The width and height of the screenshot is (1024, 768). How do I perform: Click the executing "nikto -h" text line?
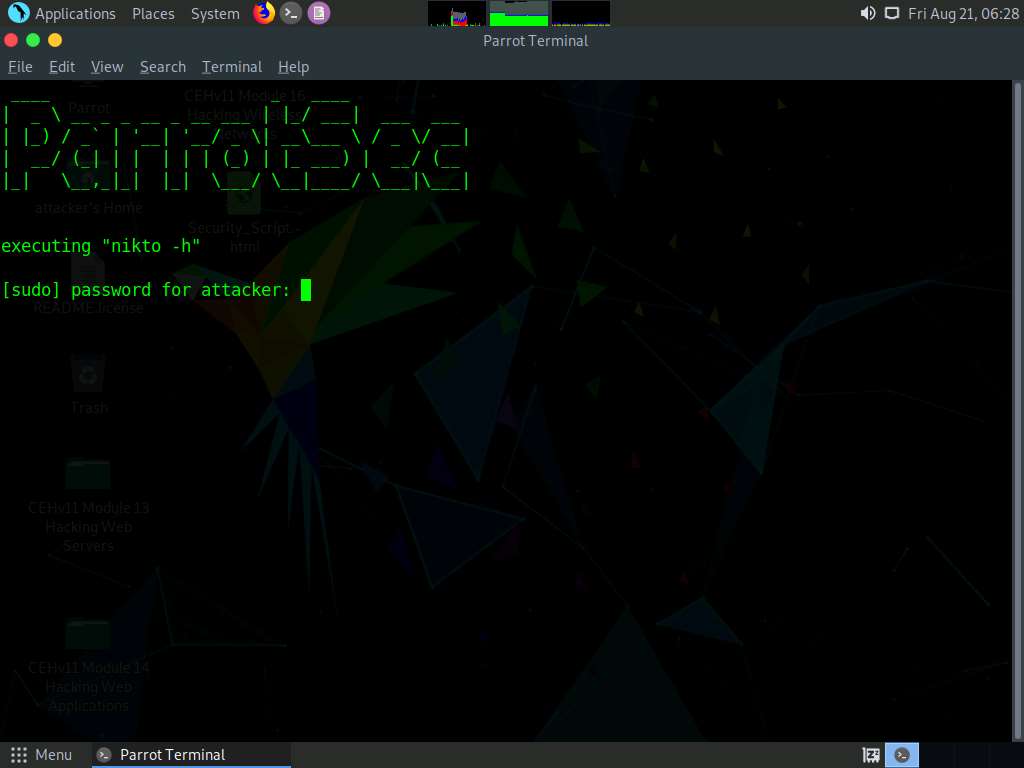(x=101, y=246)
